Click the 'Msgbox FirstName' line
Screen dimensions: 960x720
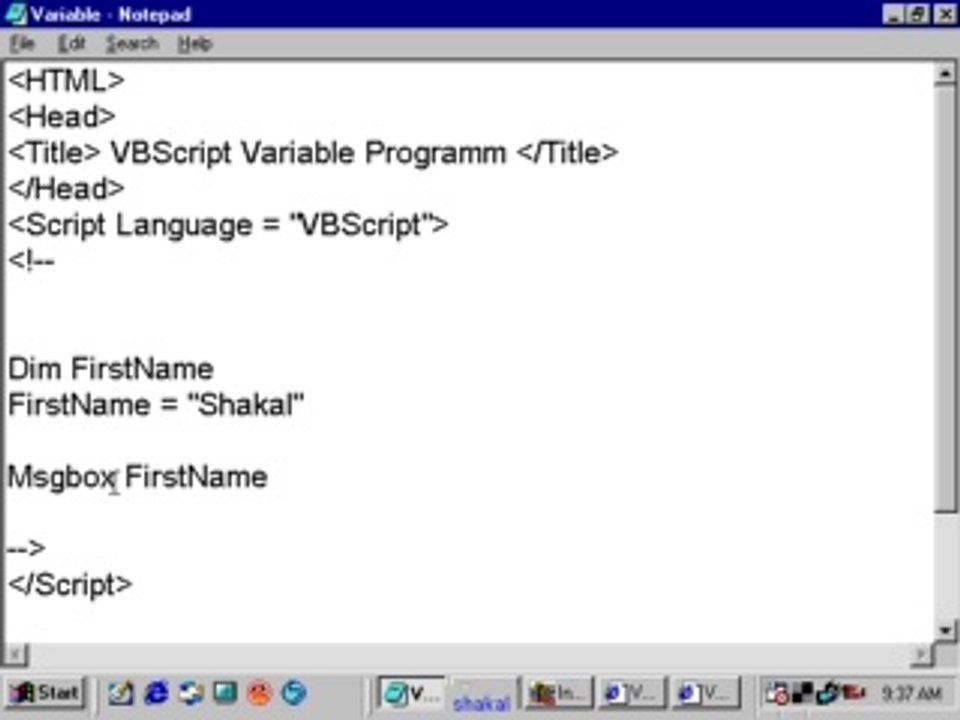tap(138, 477)
